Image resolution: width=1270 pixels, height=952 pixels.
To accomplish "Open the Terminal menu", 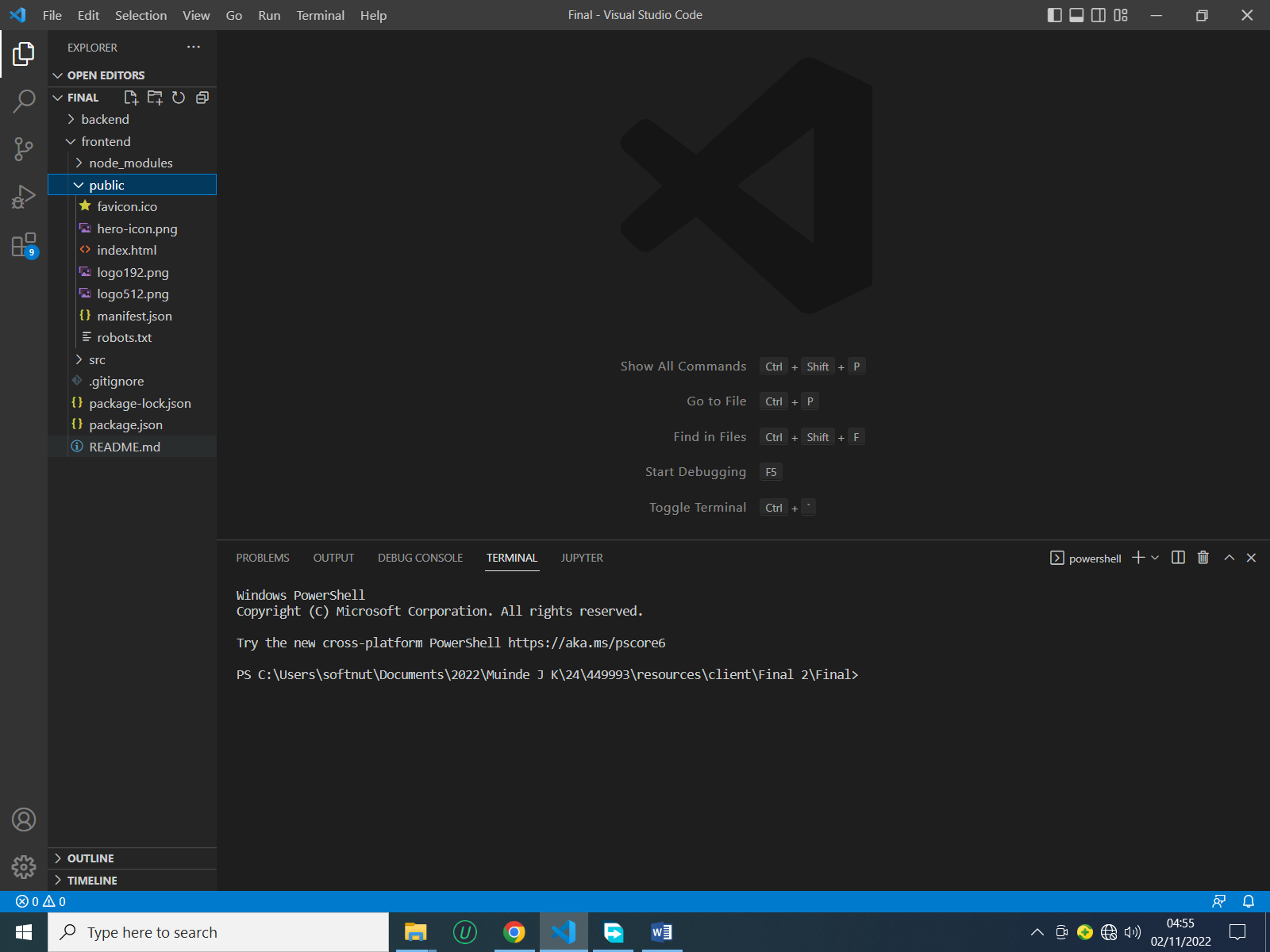I will (320, 15).
